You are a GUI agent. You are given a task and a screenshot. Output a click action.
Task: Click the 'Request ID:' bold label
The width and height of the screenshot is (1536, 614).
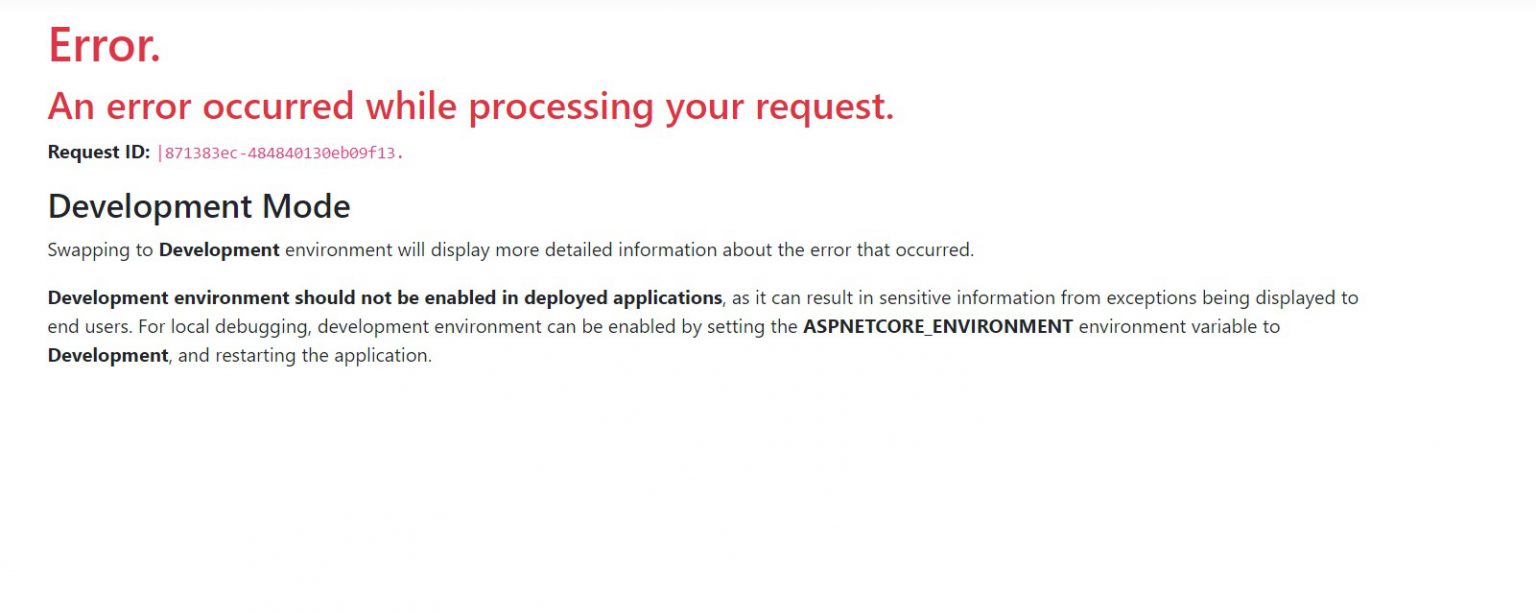(x=99, y=152)
